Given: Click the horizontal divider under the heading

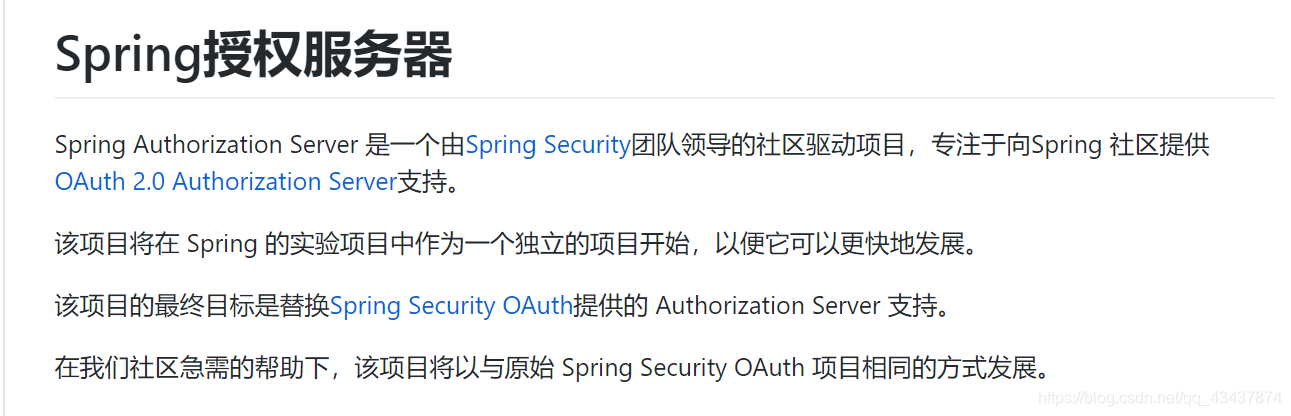Looking at the screenshot, I should [x=665, y=98].
